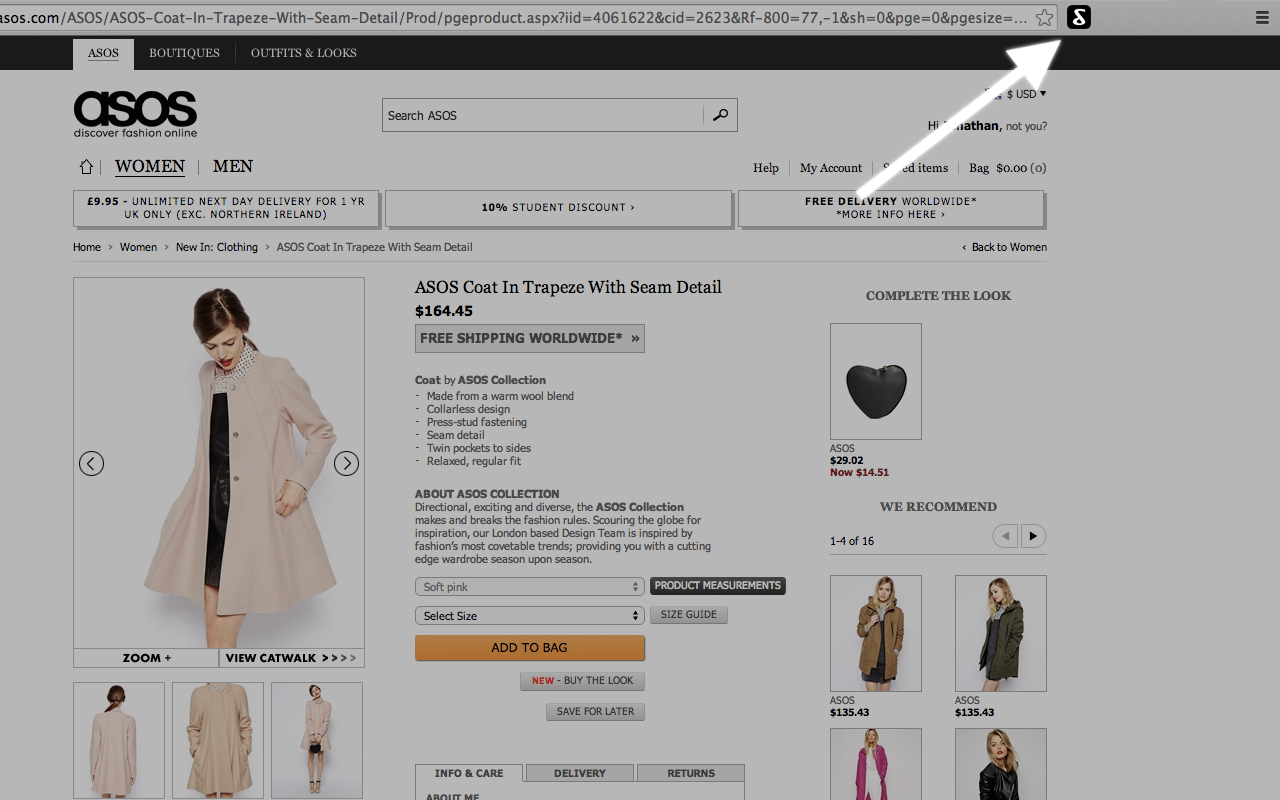This screenshot has width=1280, height=800.
Task: Click Free Delivery Worldwide info banner
Action: click(891, 208)
